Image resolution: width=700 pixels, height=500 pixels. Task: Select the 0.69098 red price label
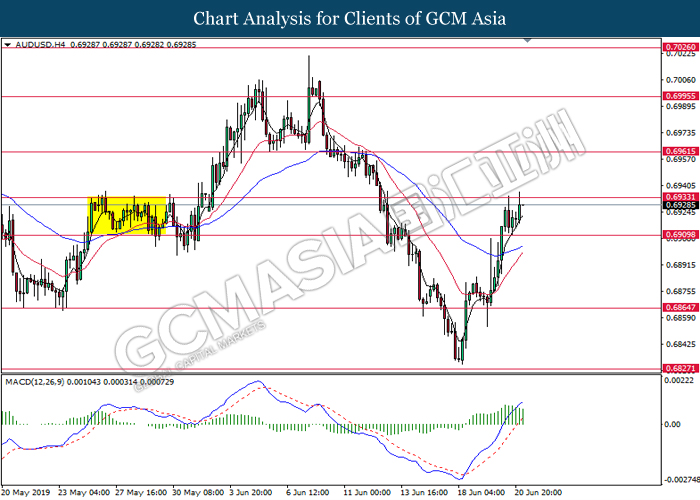[680, 235]
